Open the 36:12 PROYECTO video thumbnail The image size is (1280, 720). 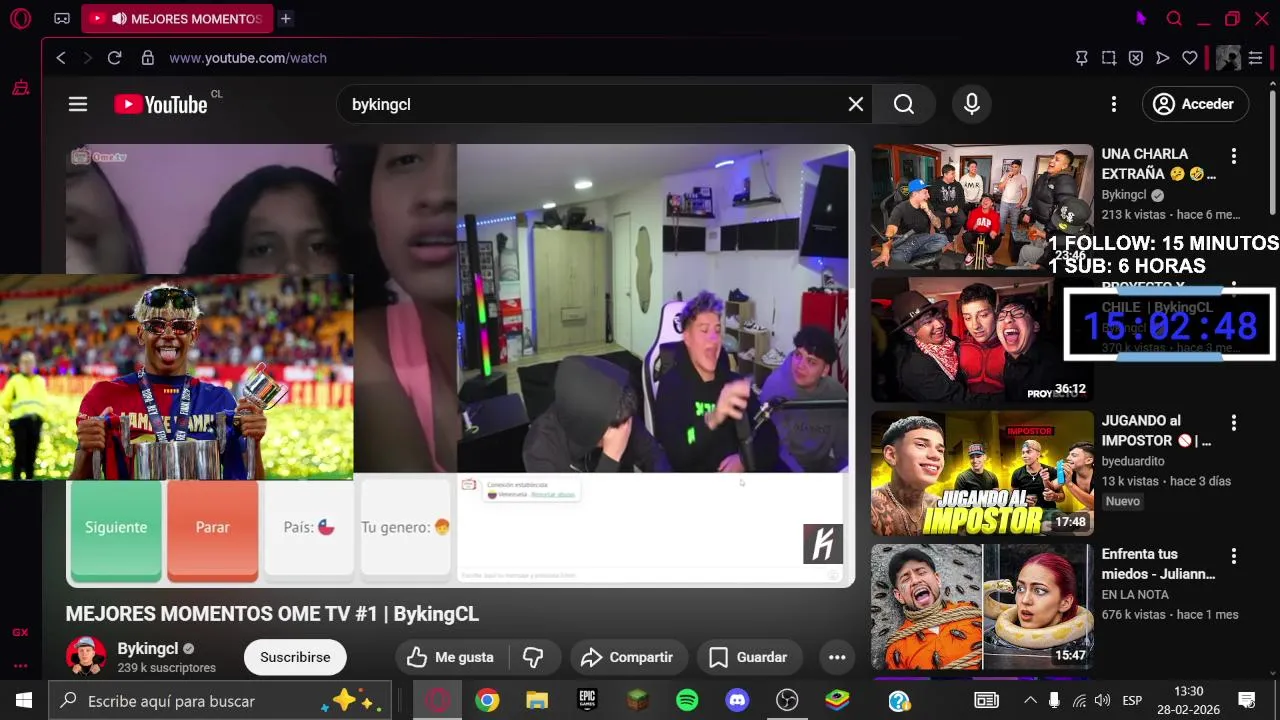tap(982, 340)
